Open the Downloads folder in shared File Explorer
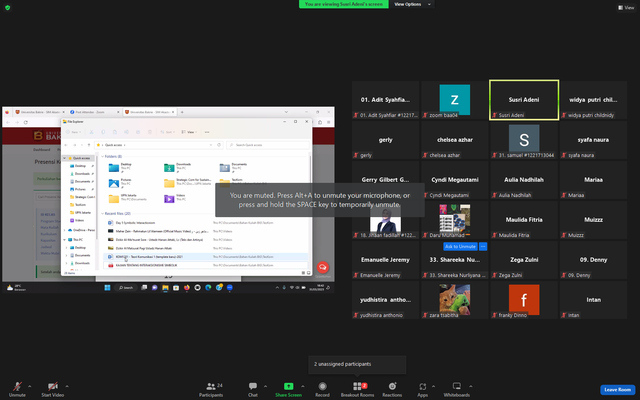Image resolution: width=640 pixels, height=400 pixels. pyautogui.click(x=177, y=167)
